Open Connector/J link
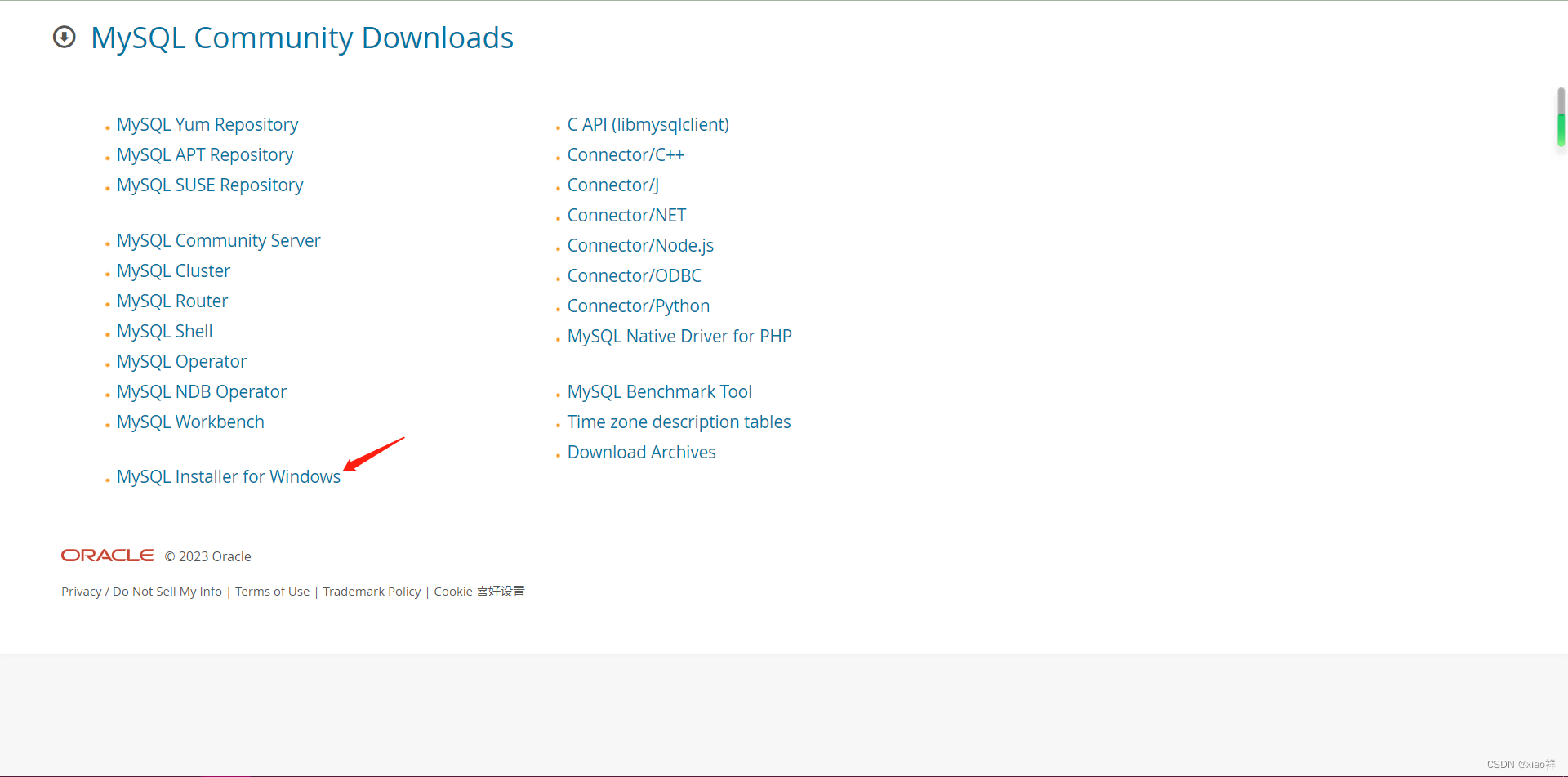Viewport: 1568px width, 777px height. coord(613,185)
